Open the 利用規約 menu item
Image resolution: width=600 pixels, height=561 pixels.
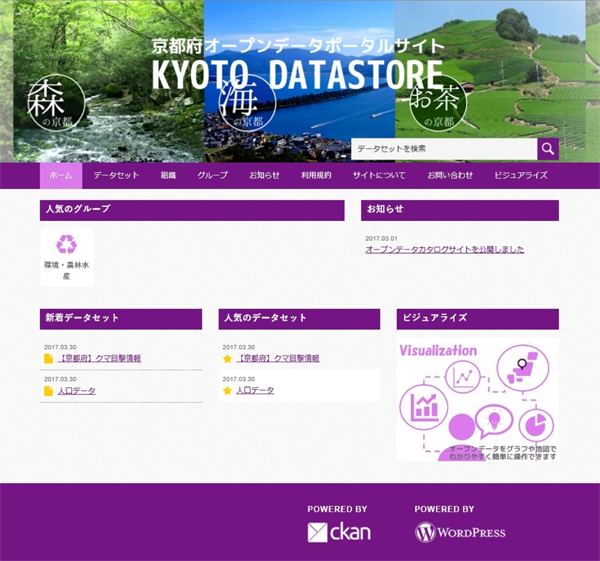pos(316,175)
